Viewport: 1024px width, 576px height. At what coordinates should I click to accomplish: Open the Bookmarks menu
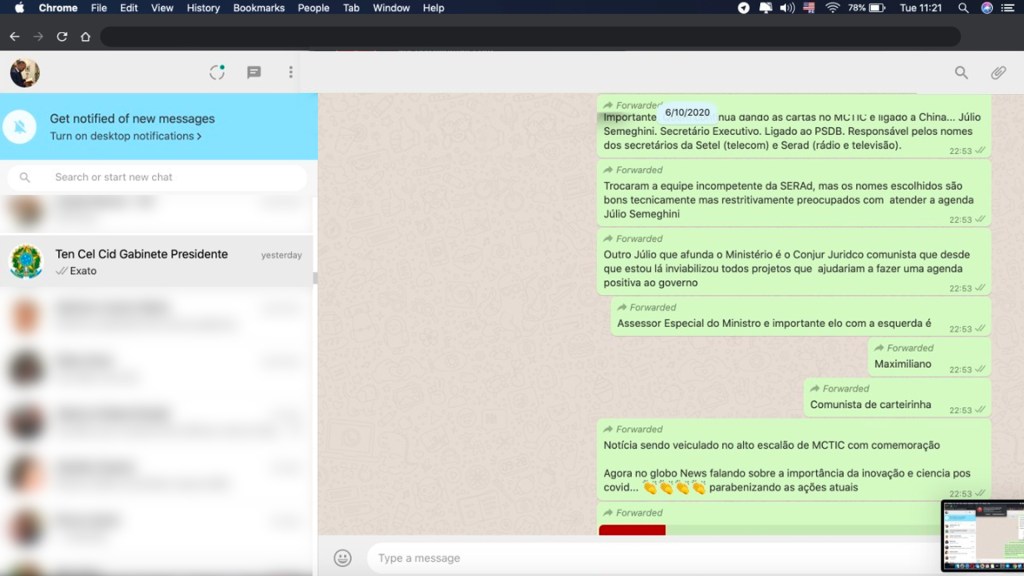point(259,8)
